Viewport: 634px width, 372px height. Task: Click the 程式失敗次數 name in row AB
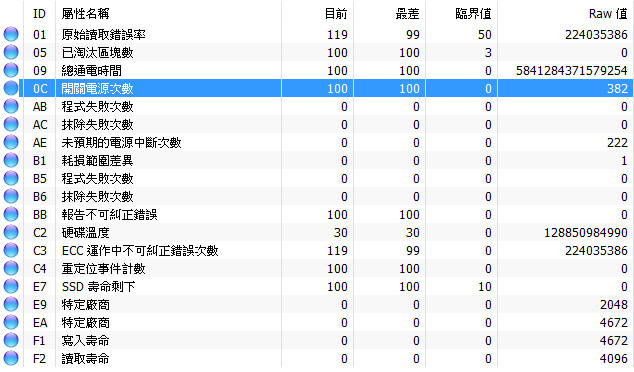click(x=97, y=106)
